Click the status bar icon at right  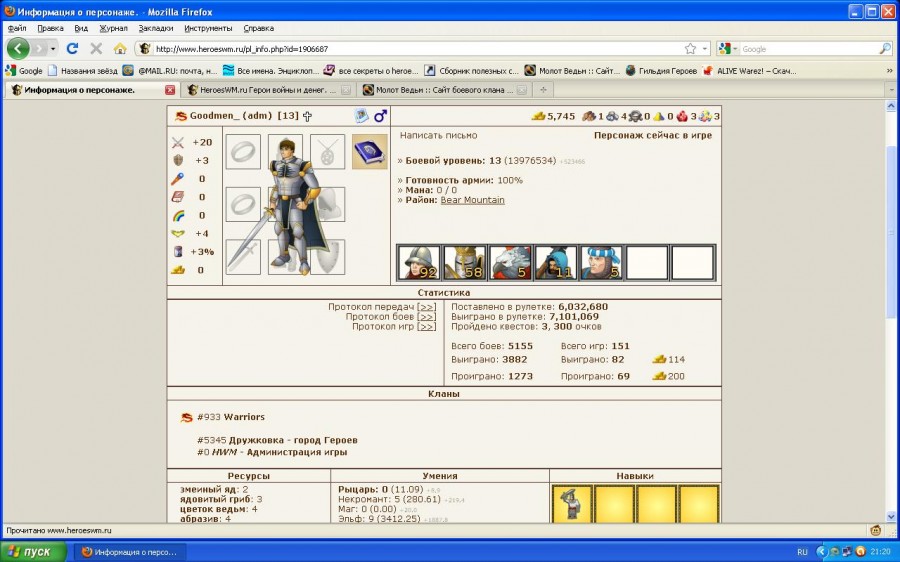(x=876, y=530)
